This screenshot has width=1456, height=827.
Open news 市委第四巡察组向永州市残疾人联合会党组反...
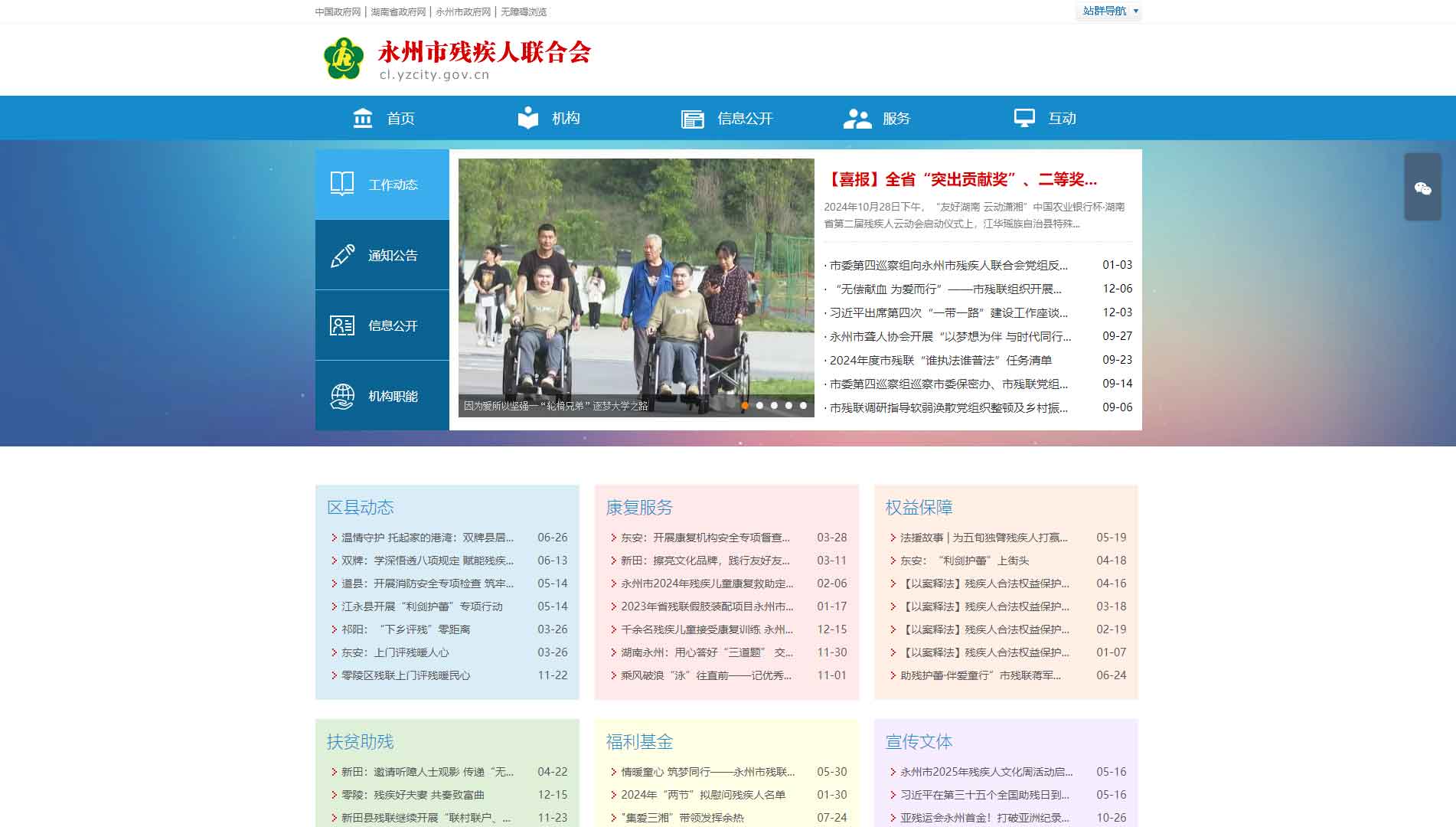[x=948, y=265]
